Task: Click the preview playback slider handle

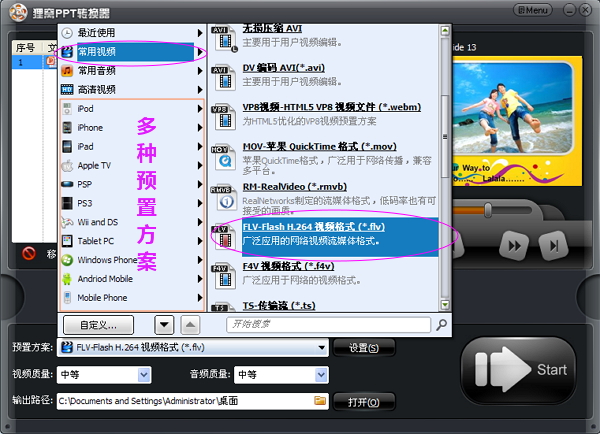Action: [488, 210]
